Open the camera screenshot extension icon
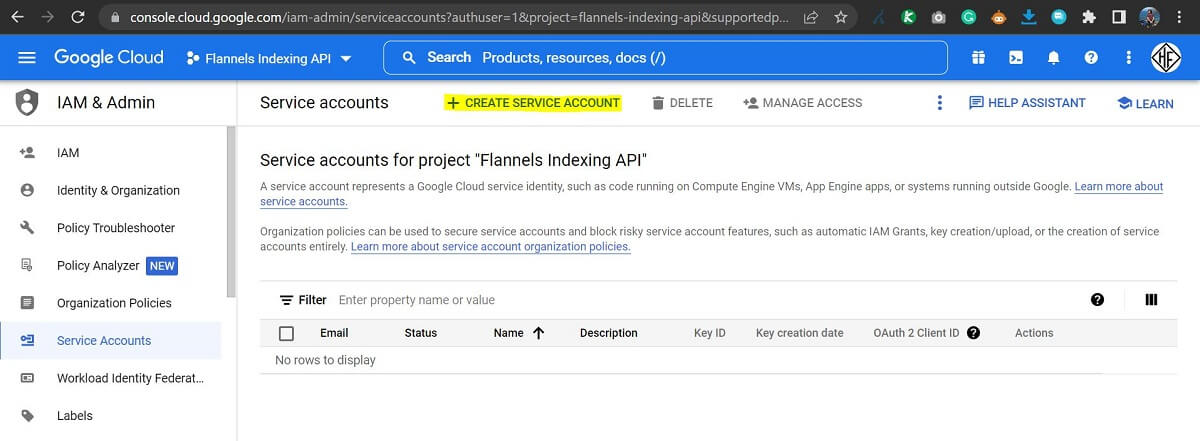Image resolution: width=1200 pixels, height=441 pixels. pyautogui.click(x=938, y=17)
